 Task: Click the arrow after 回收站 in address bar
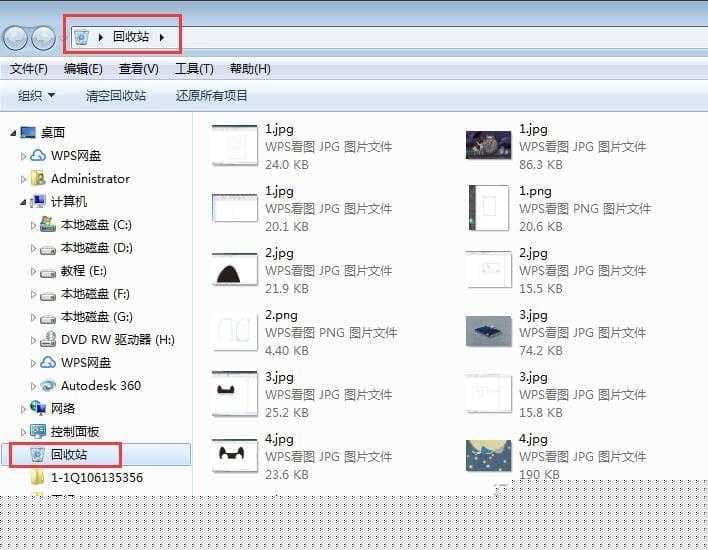162,37
